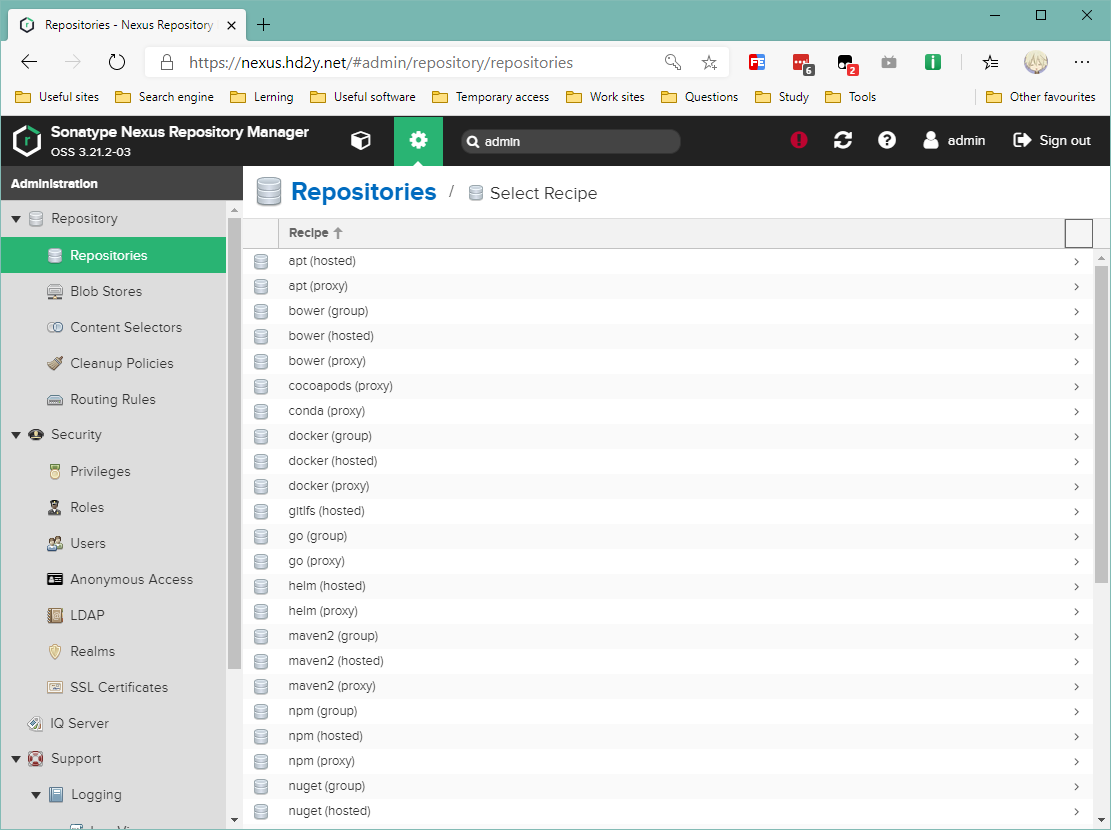Open Users in sidebar

[x=87, y=544]
